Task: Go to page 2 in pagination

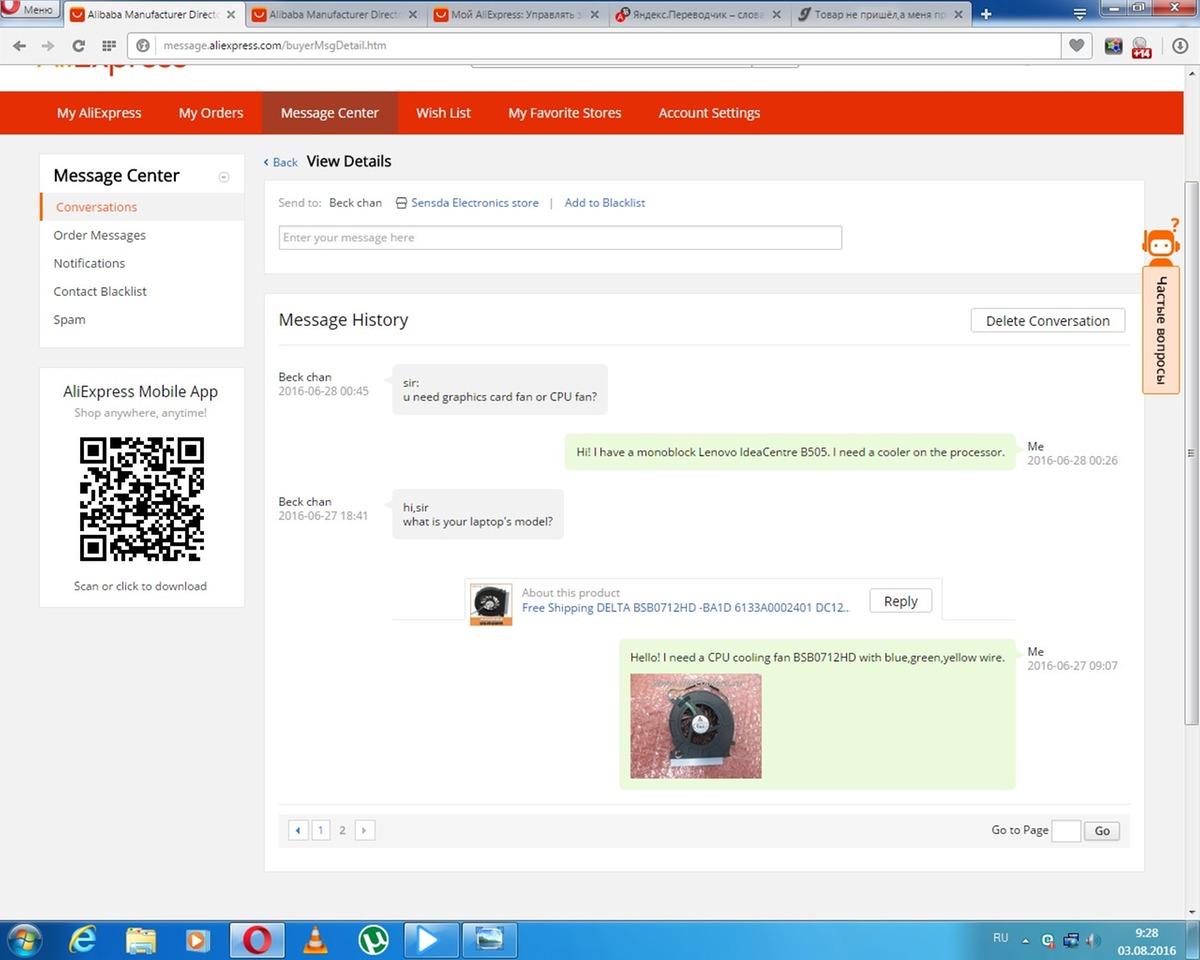Action: 342,830
